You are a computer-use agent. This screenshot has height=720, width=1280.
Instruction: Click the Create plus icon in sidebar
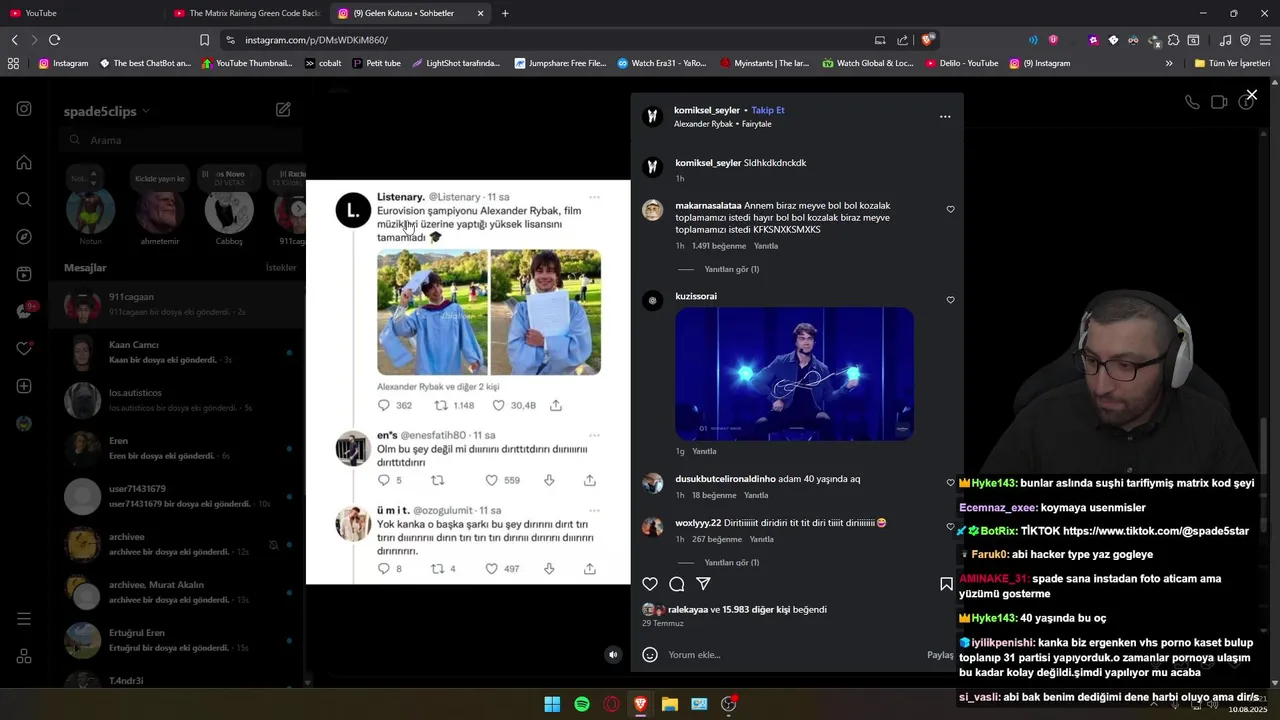(24, 386)
